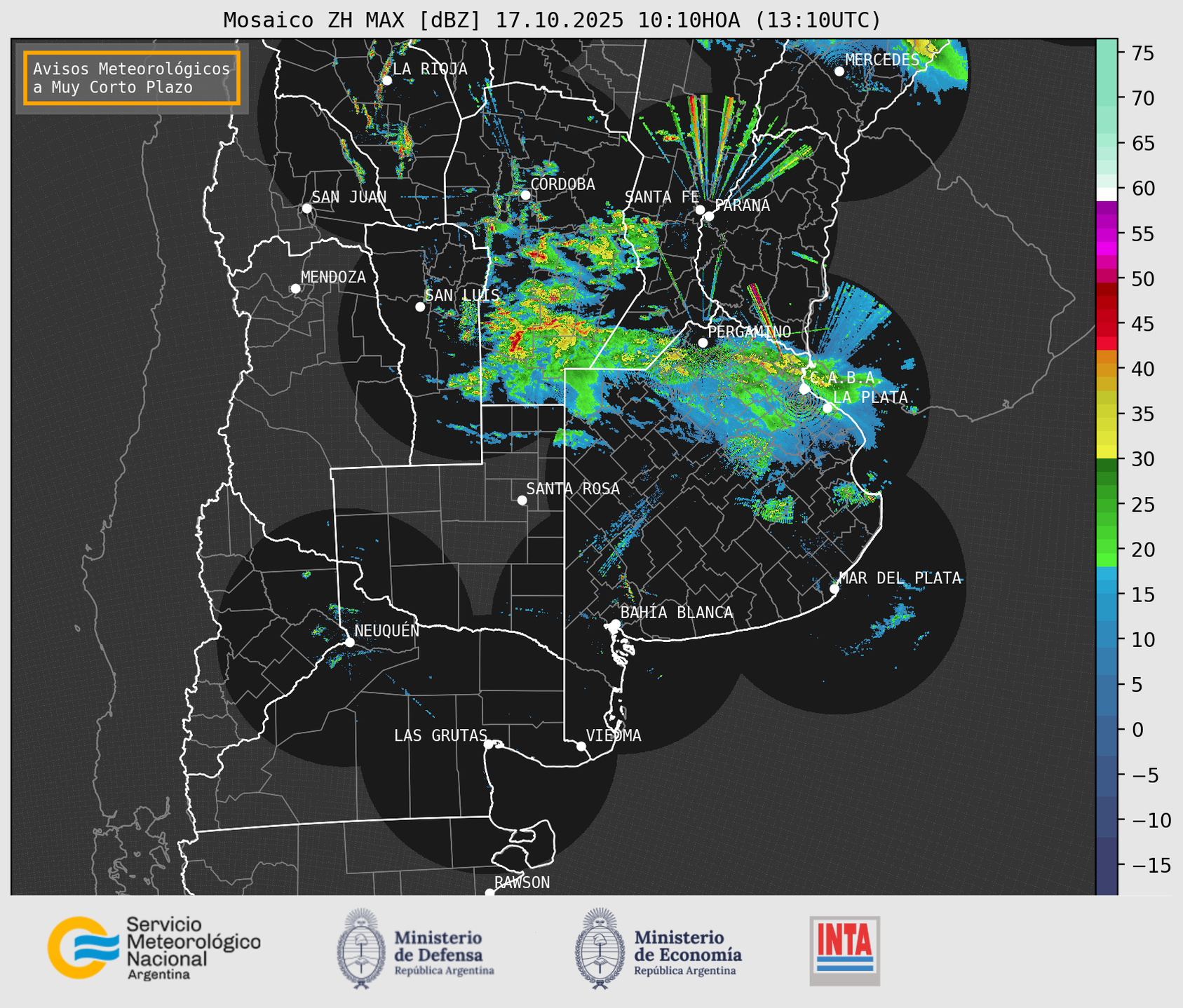The image size is (1183, 1008).
Task: Click the Mar del Plata marker dot
Action: point(834,589)
